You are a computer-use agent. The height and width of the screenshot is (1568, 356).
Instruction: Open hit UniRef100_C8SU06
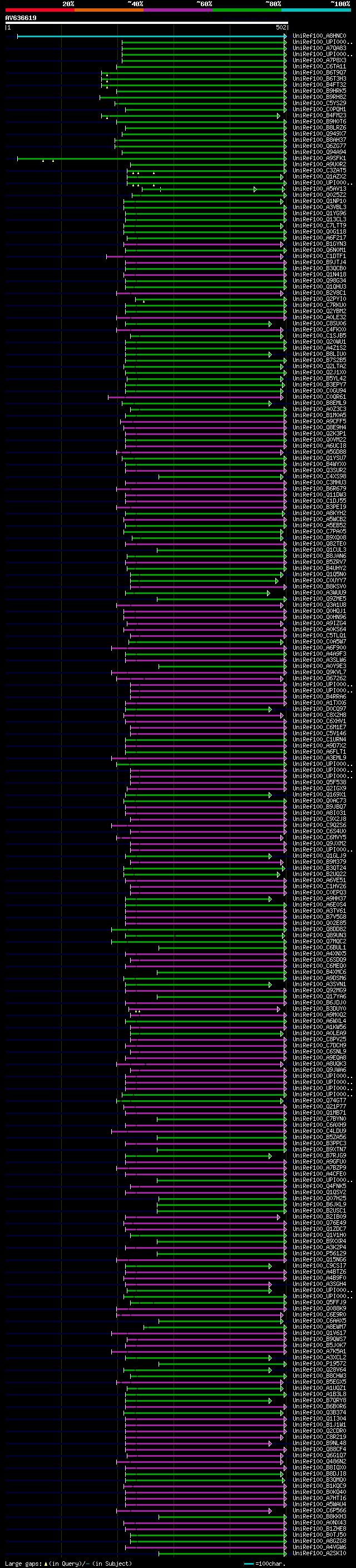(319, 323)
